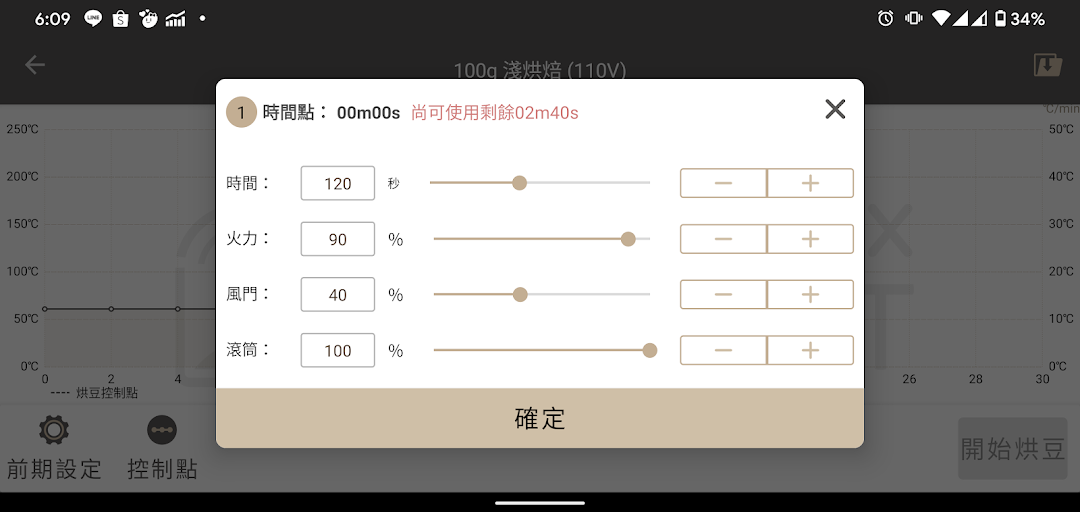Tap the 開始烘豆 start roasting button
The width and height of the screenshot is (1080, 512).
click(x=1012, y=449)
